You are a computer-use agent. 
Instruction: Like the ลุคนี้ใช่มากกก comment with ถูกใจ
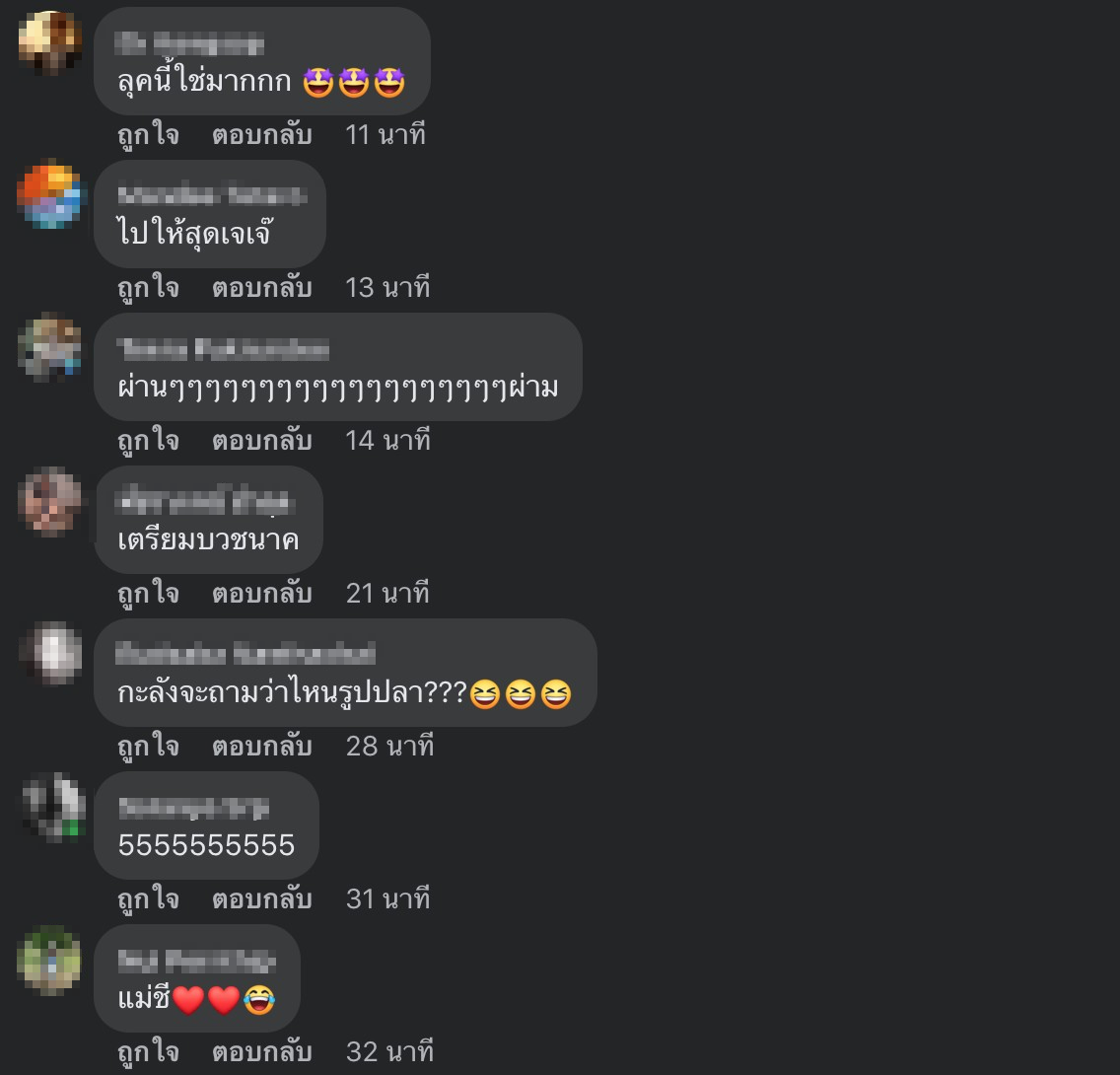pyautogui.click(x=149, y=134)
